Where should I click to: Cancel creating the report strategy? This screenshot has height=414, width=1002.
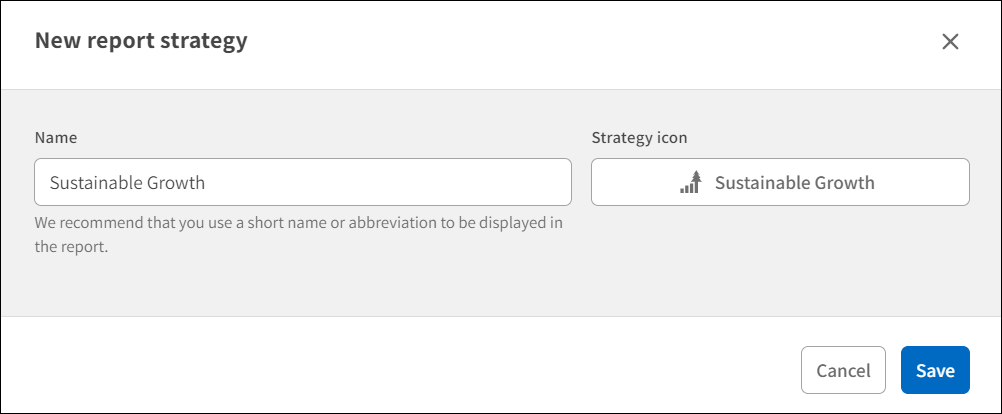coord(843,370)
